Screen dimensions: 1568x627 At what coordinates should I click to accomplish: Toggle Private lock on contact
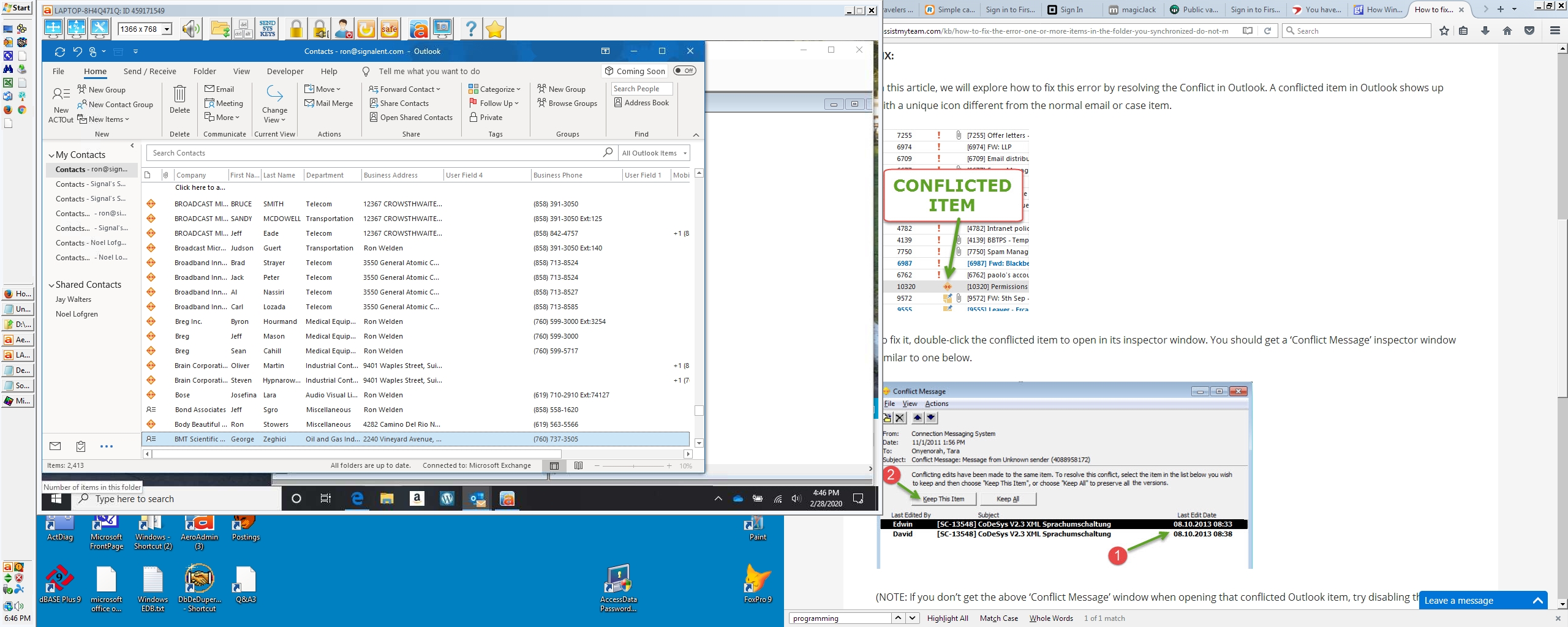point(486,118)
